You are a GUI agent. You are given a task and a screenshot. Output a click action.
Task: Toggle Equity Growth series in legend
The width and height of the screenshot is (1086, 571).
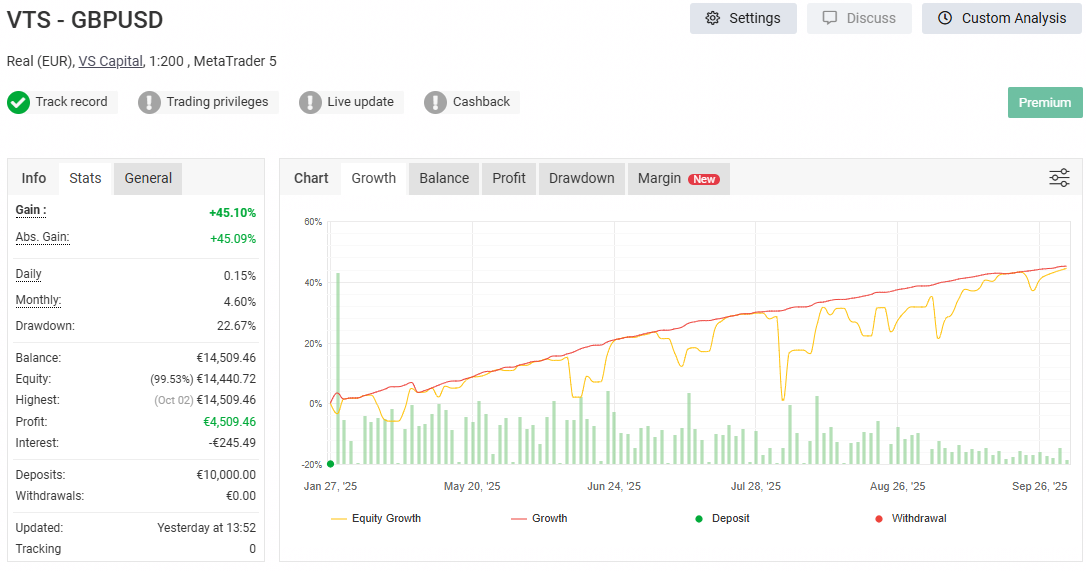376,518
